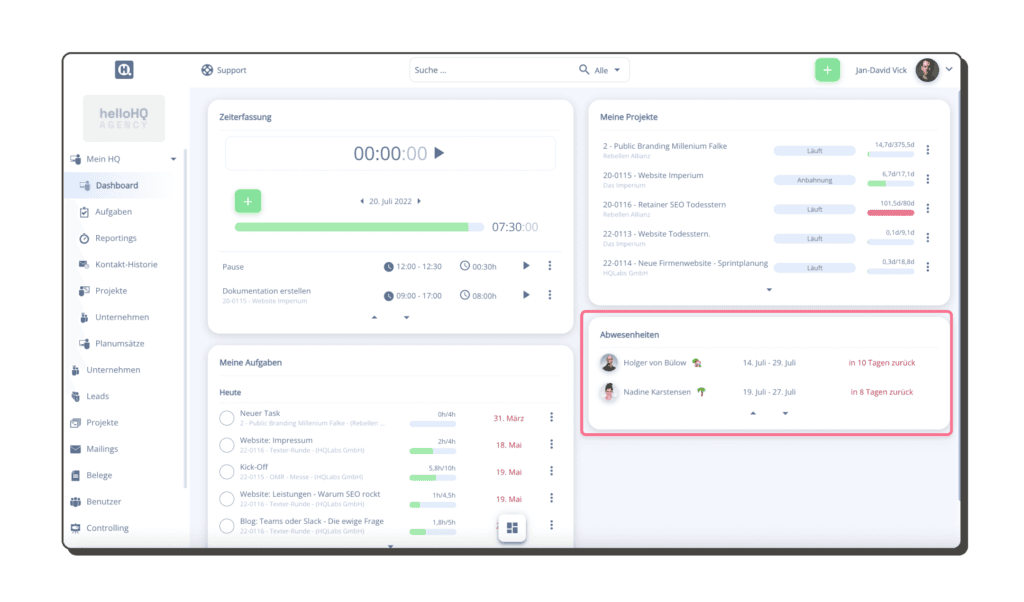This screenshot has height=602, width=1024.
Task: Start the main time tracking timer
Action: pyautogui.click(x=439, y=153)
